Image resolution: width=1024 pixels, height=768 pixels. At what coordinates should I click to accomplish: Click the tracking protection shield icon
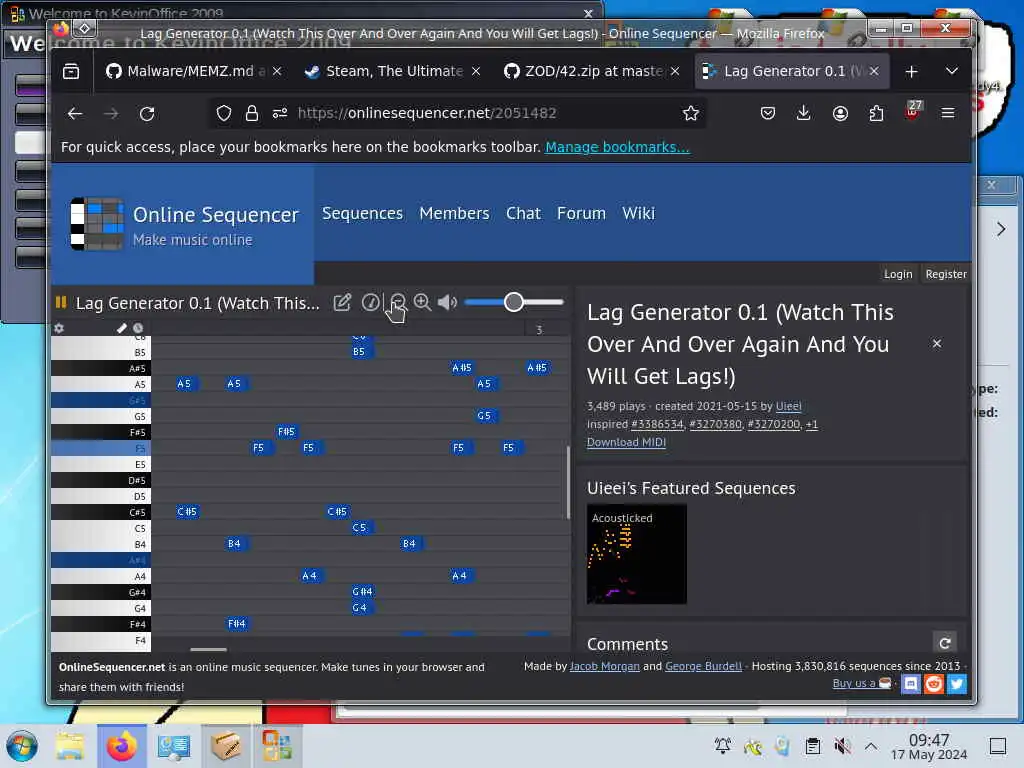tap(224, 114)
